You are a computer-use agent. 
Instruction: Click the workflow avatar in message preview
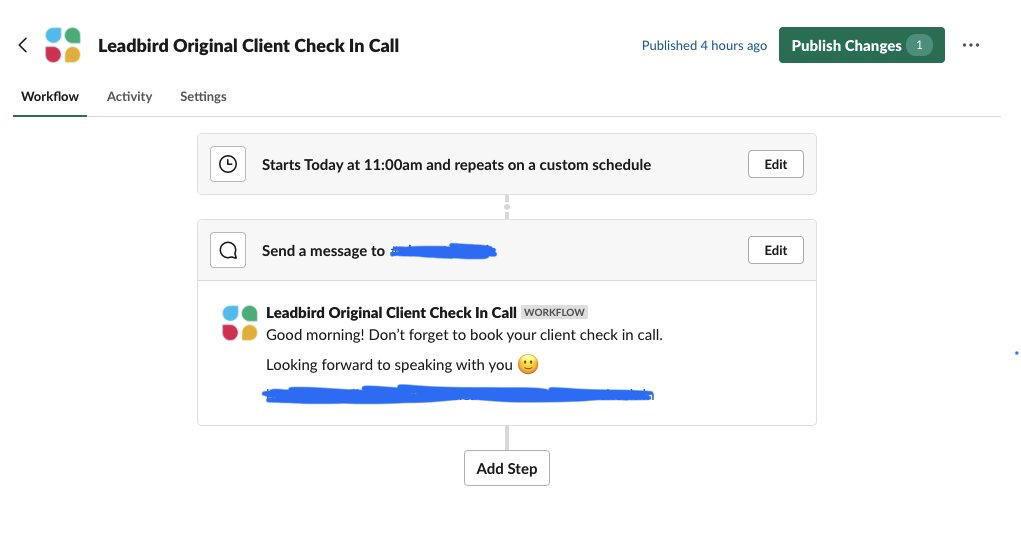[x=240, y=323]
